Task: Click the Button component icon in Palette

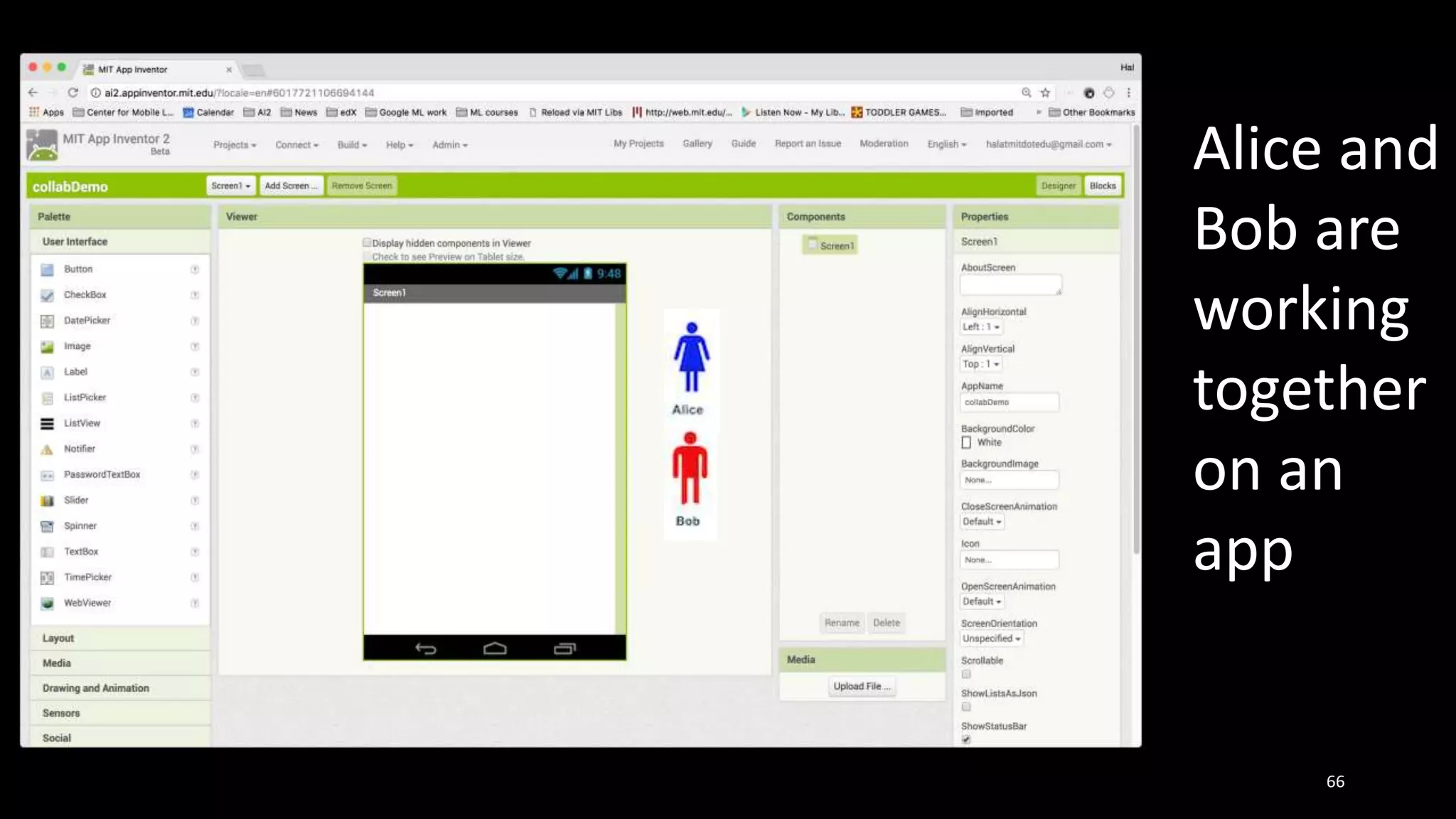Action: pyautogui.click(x=47, y=269)
